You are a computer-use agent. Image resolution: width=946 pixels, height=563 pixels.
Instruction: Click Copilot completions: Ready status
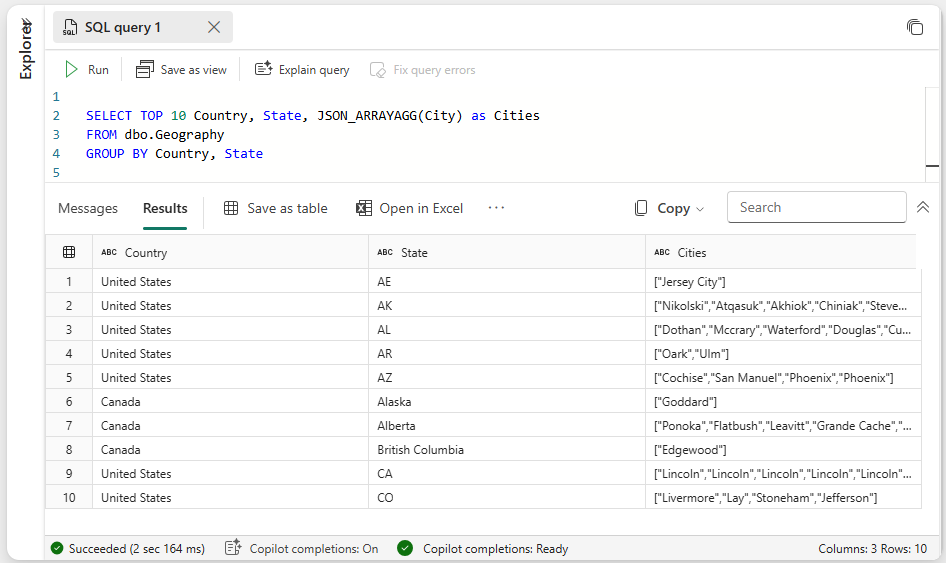[x=495, y=549]
